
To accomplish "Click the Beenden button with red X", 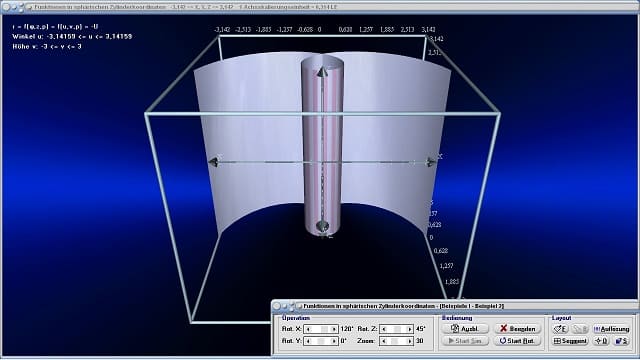I will point(517,329).
